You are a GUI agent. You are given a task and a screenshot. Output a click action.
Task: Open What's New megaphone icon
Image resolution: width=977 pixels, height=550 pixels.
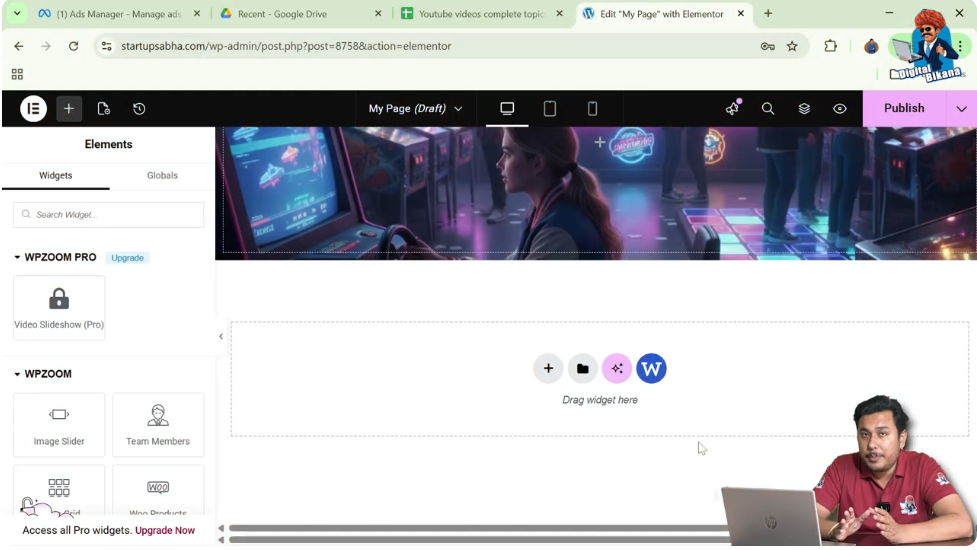[732, 108]
